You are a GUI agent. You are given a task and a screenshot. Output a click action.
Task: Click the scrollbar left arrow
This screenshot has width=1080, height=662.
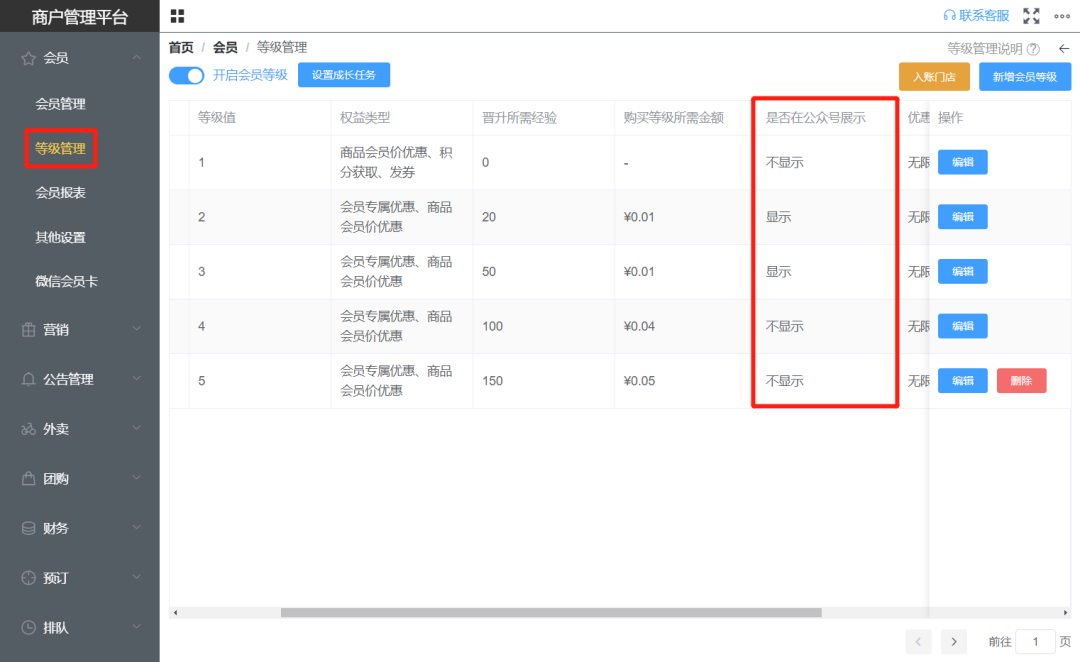[175, 612]
